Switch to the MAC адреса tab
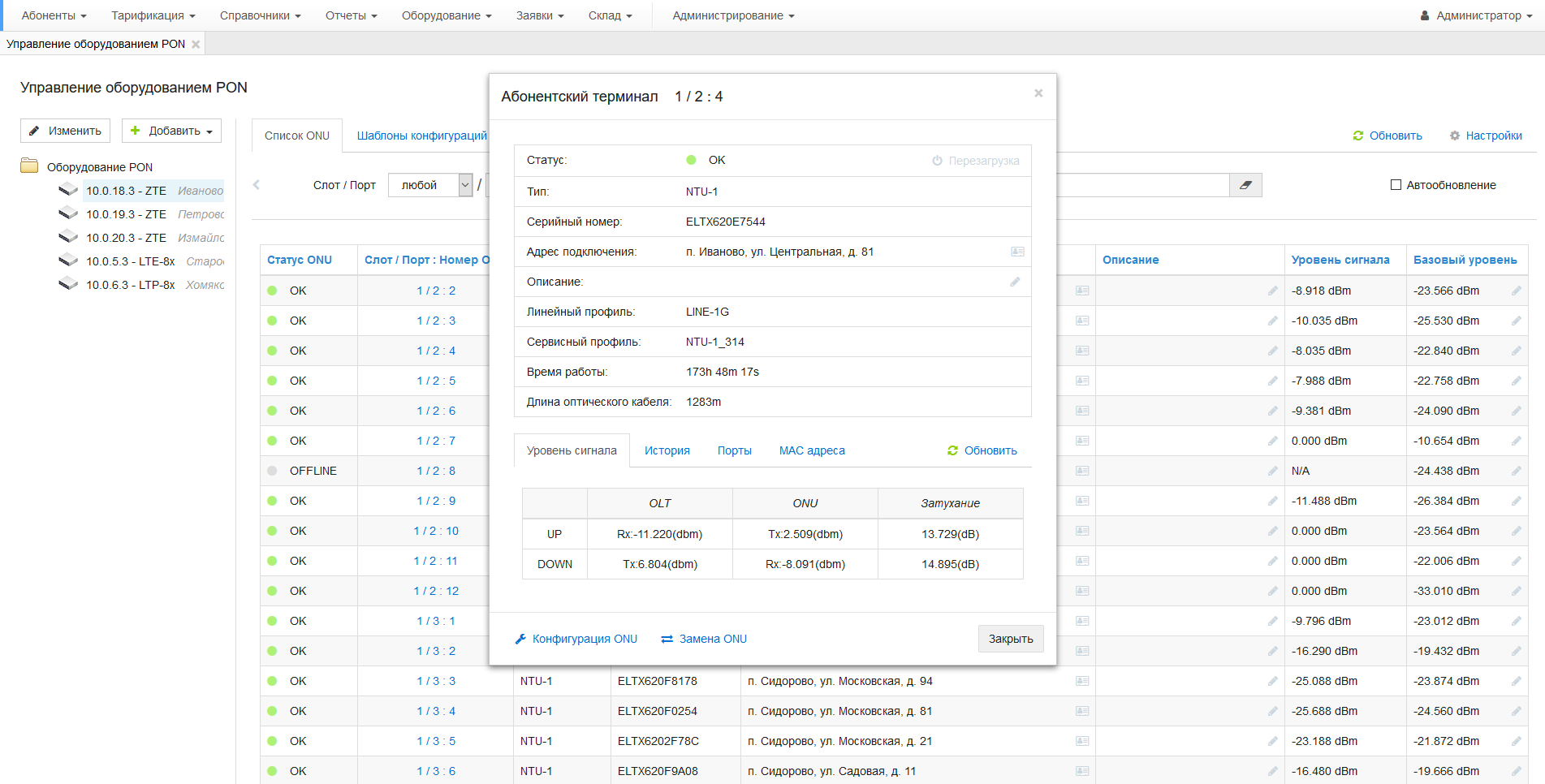1545x784 pixels. (x=812, y=450)
